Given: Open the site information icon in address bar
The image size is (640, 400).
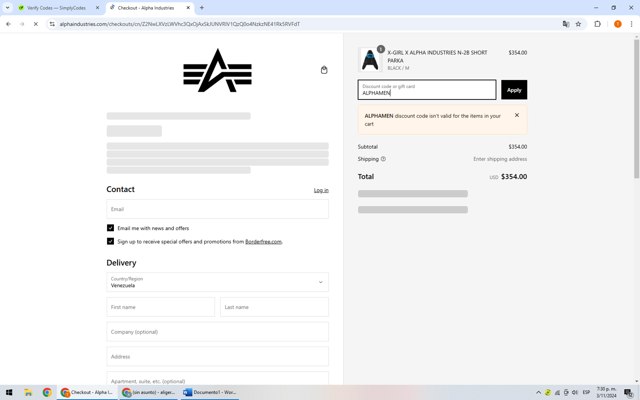Looking at the screenshot, I should tap(52, 24).
